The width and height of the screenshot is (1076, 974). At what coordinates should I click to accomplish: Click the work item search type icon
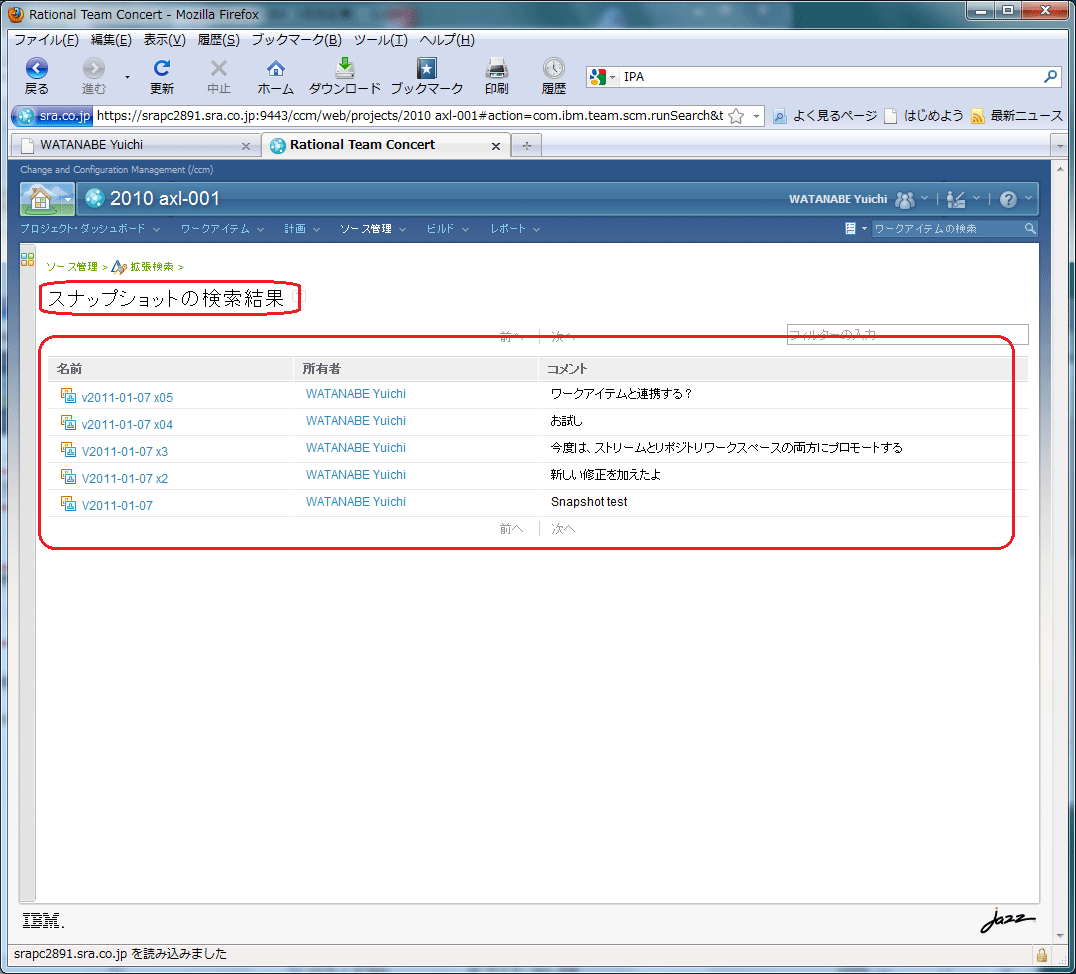click(x=850, y=229)
